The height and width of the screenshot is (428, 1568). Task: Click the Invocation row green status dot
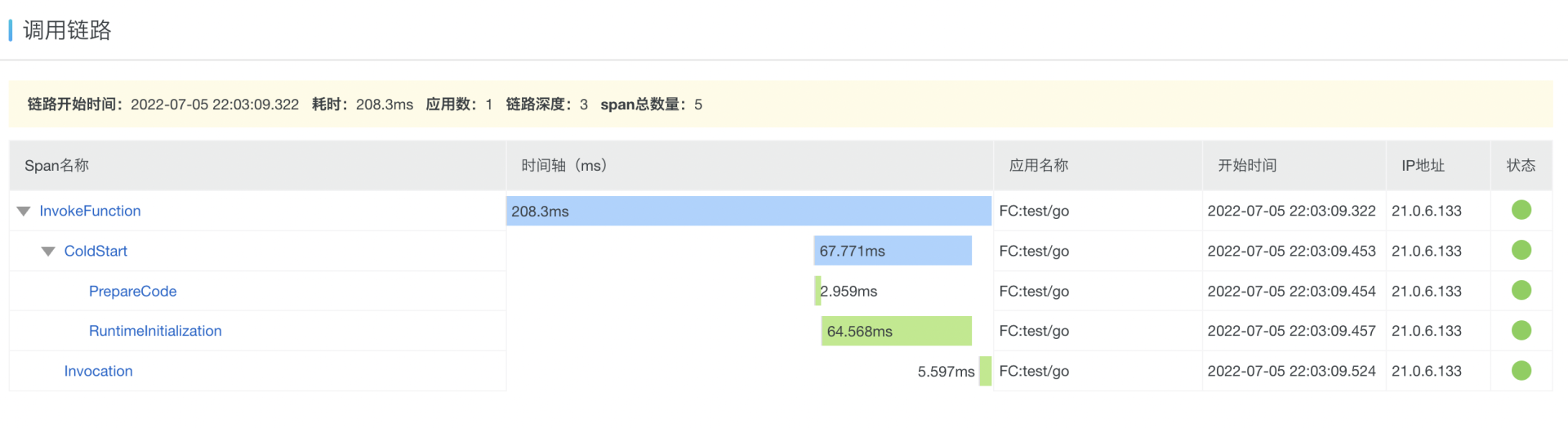click(1521, 370)
